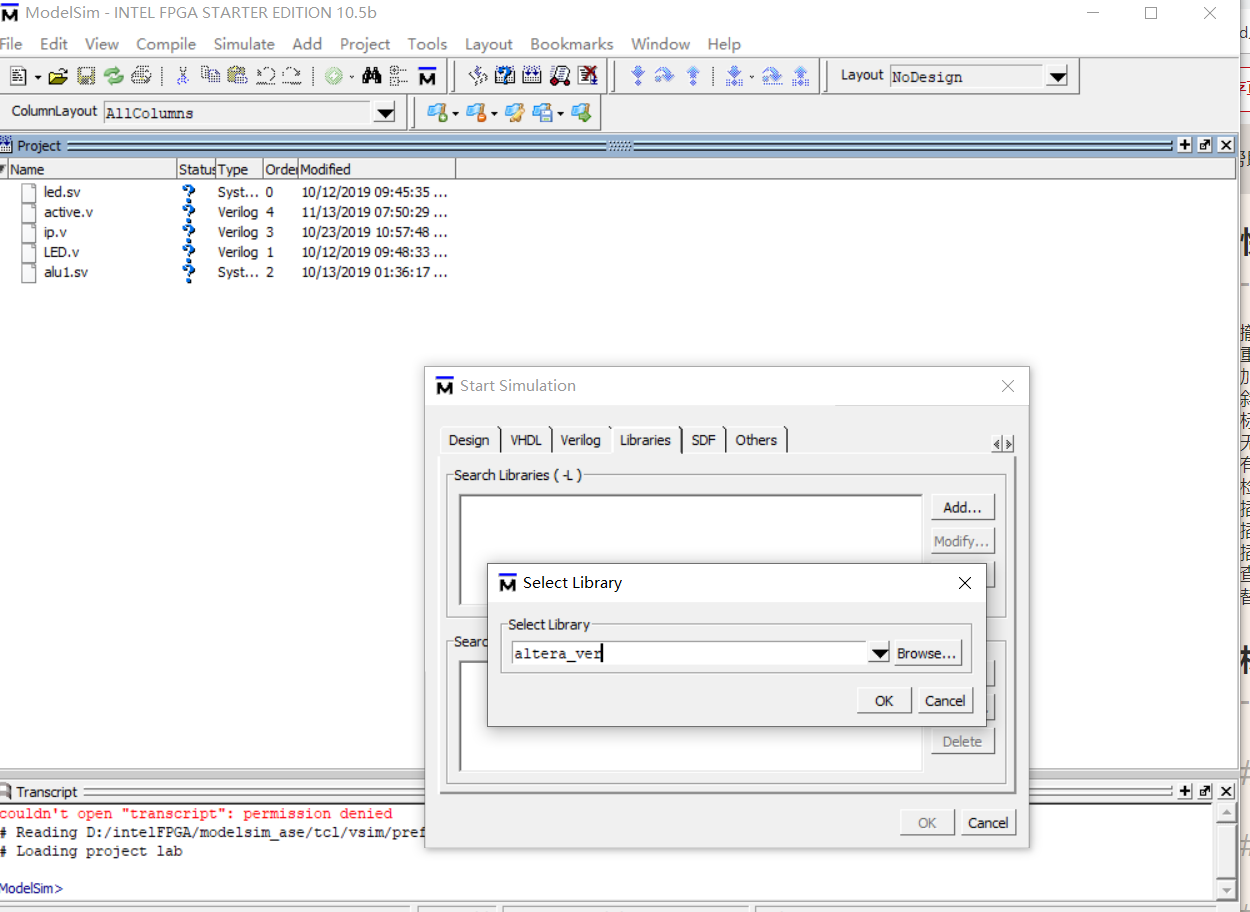The height and width of the screenshot is (912, 1250).
Task: Click the Transcript panel zoom plus icon
Action: click(1185, 791)
